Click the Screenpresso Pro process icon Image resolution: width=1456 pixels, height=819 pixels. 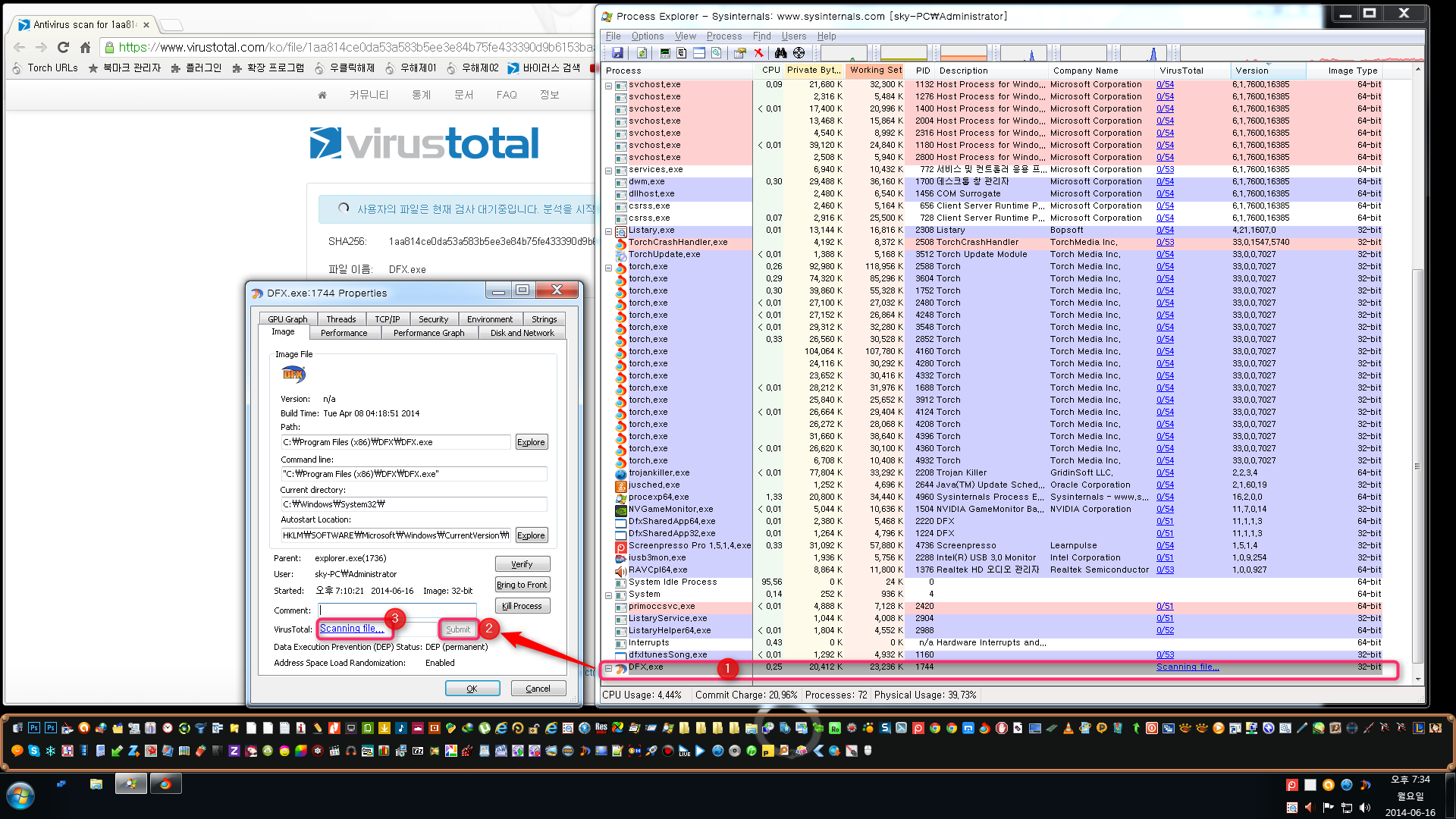(620, 546)
